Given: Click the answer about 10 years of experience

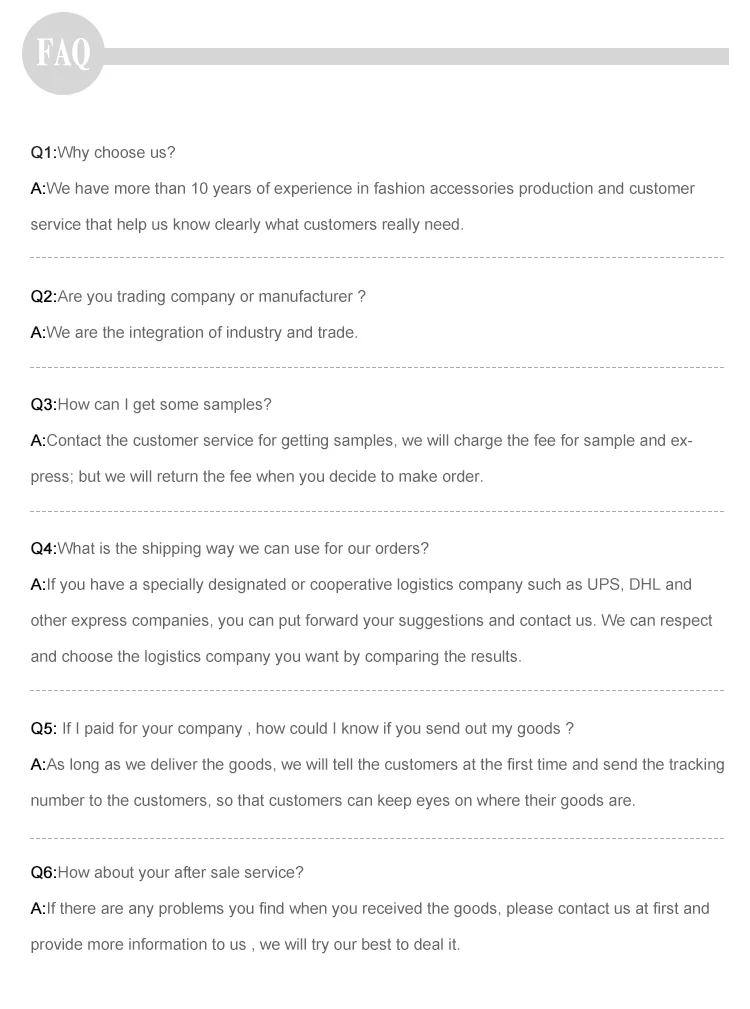Looking at the screenshot, I should [370, 189].
